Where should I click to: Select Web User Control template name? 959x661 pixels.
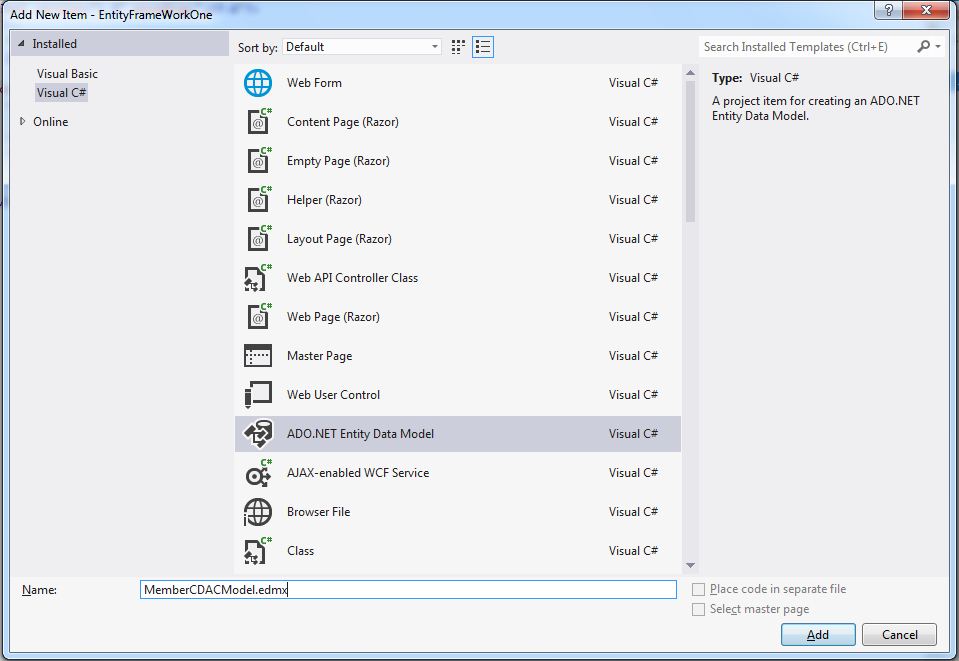tap(333, 395)
